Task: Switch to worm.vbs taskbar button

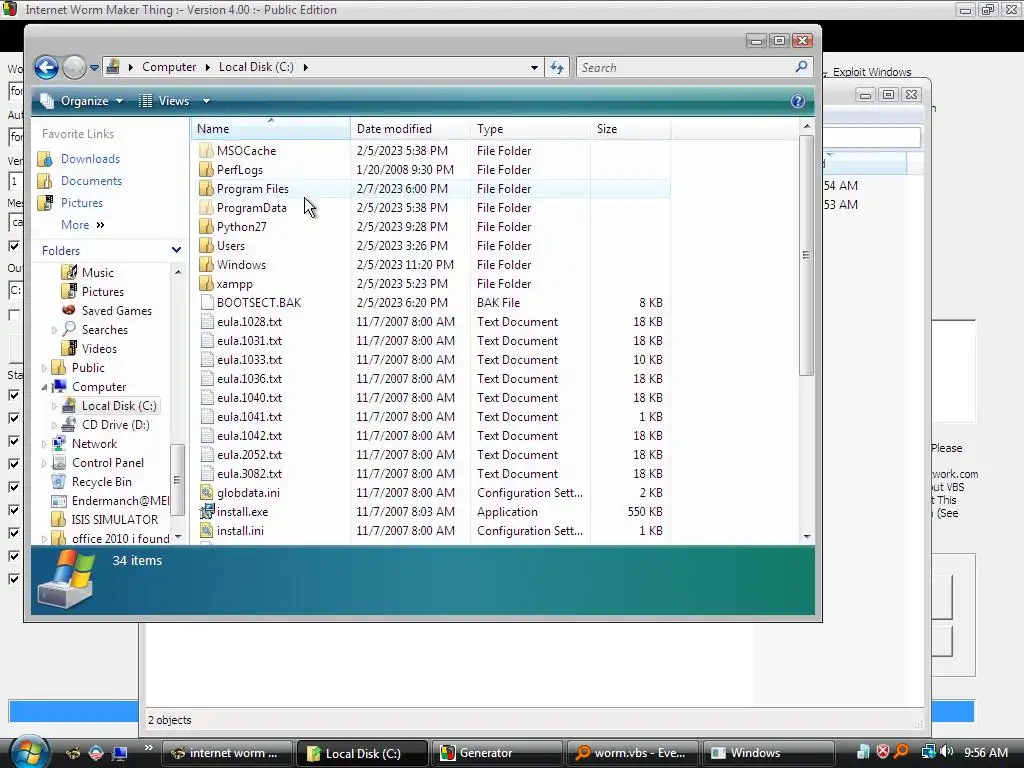Action: point(632,753)
